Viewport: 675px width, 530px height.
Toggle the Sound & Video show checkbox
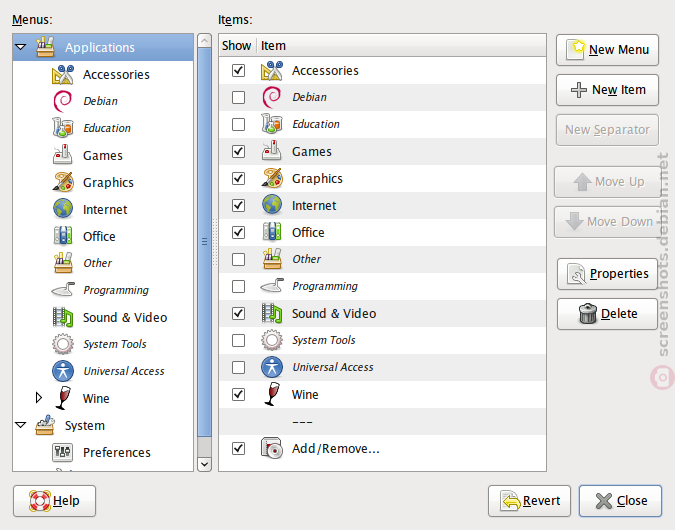tap(238, 313)
